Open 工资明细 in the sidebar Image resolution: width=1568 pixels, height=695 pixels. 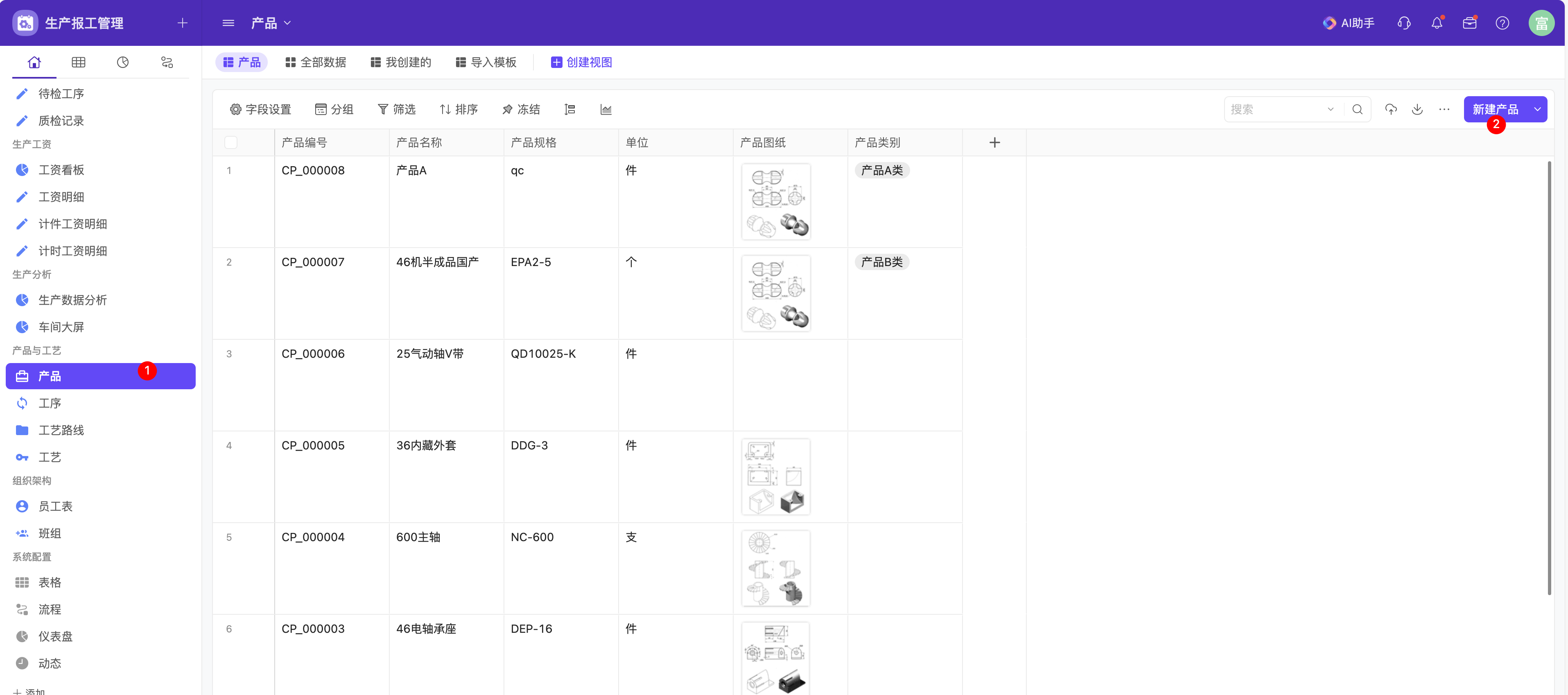(100, 196)
